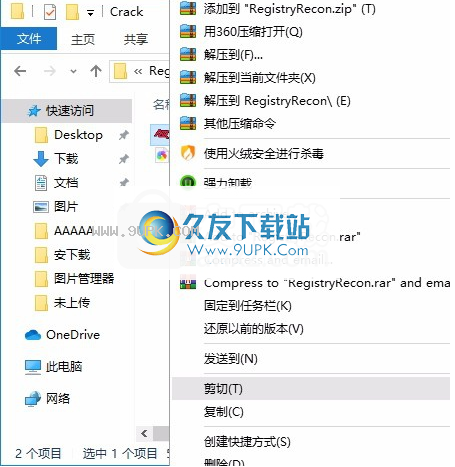Click the WinRAR icon beside Compress to RegistryRecon.rar
Viewport: 455px width, 467px height.
188,283
